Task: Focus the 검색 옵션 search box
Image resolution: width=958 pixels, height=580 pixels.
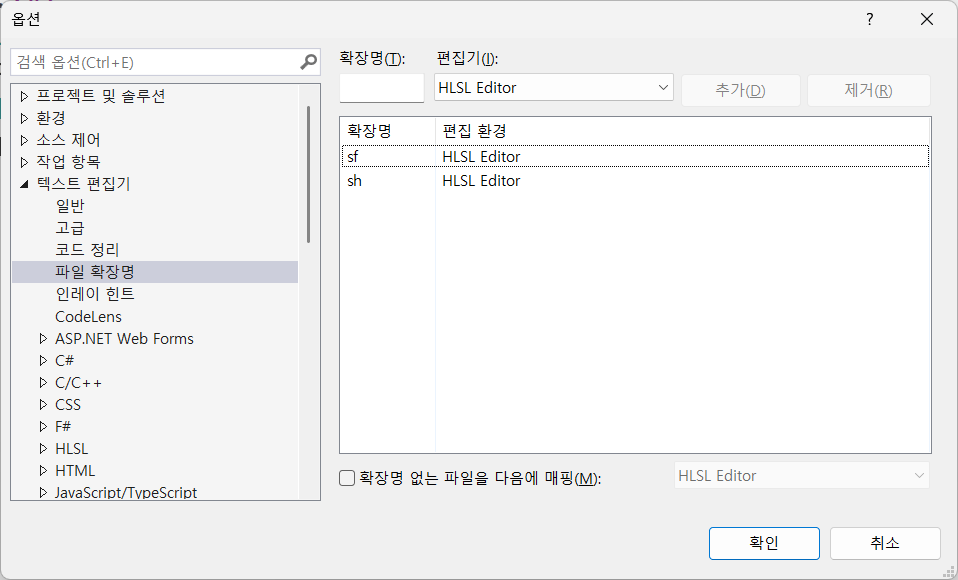Action: click(155, 62)
